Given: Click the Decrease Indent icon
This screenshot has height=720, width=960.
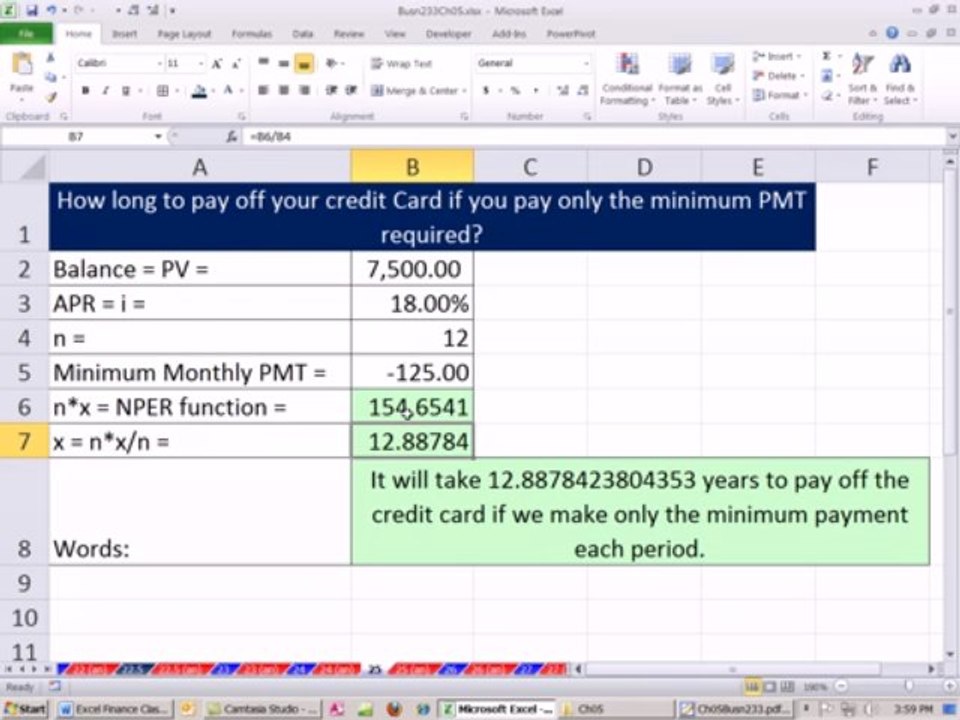Looking at the screenshot, I should click(331, 90).
